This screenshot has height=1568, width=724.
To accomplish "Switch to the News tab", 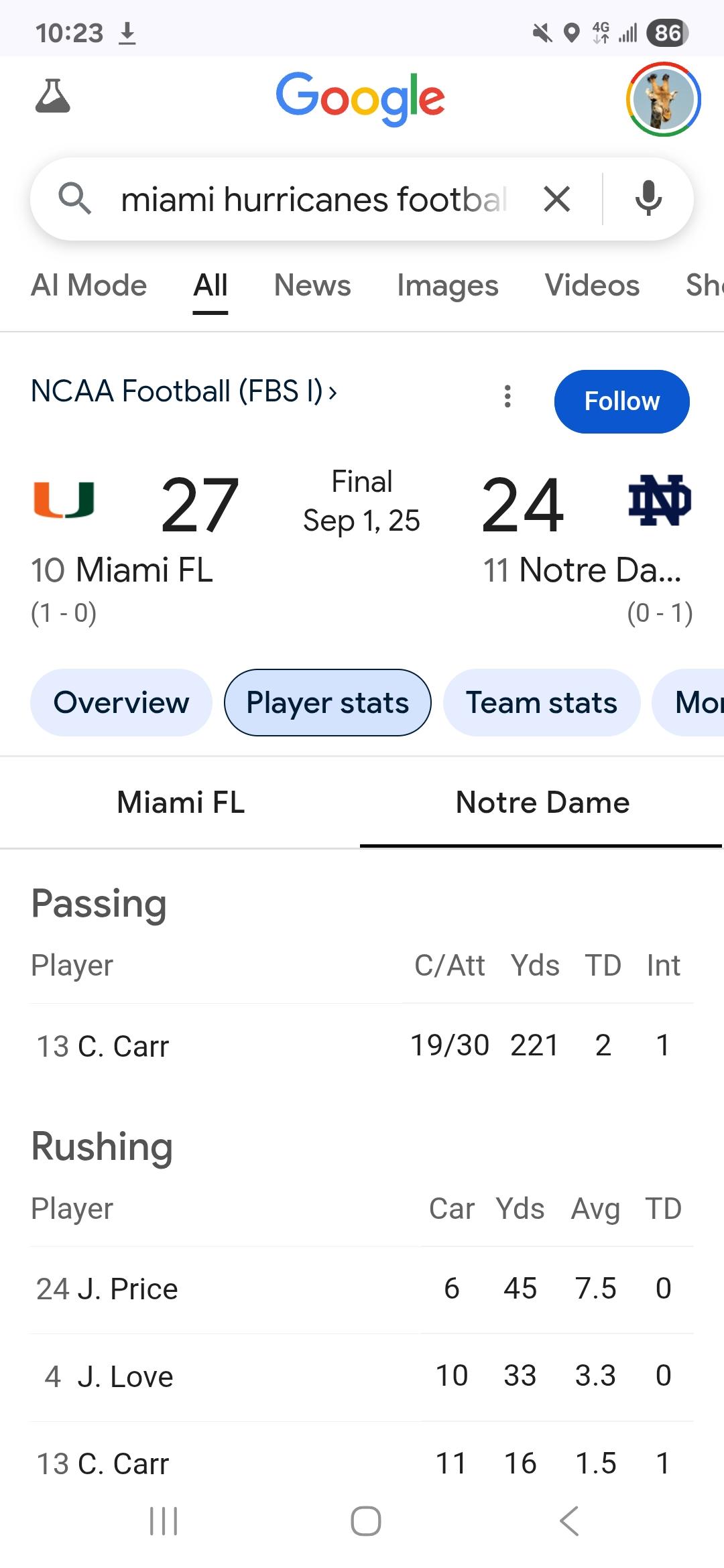I will click(x=312, y=285).
